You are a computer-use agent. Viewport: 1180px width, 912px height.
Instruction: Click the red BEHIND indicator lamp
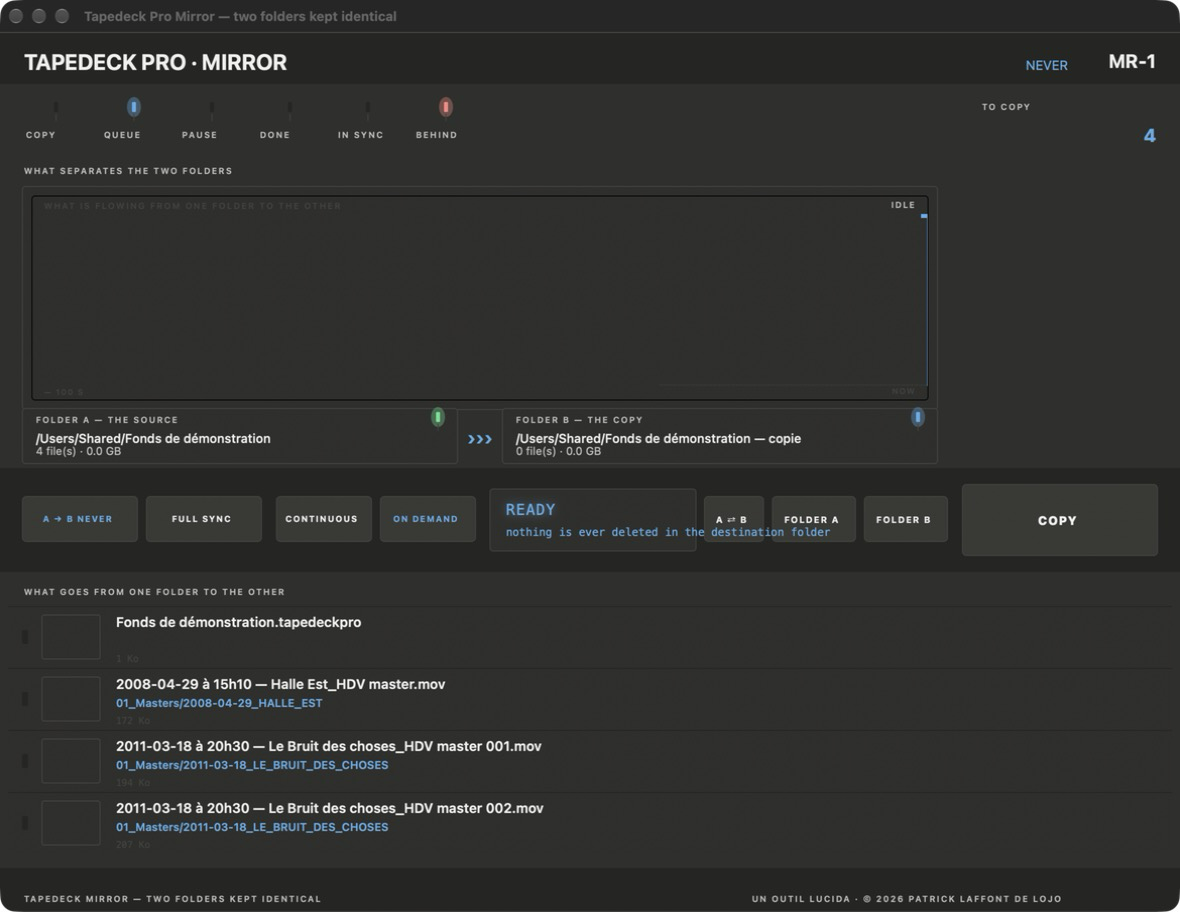point(446,108)
